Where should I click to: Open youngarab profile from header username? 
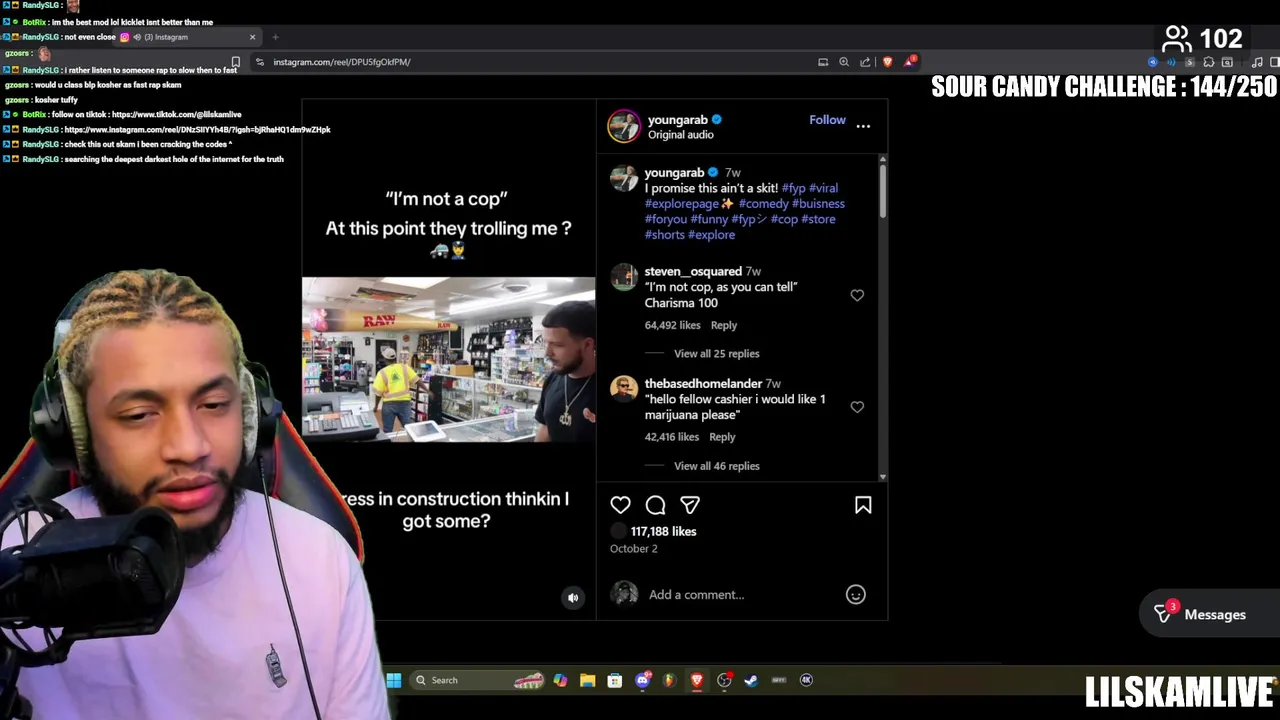click(677, 119)
